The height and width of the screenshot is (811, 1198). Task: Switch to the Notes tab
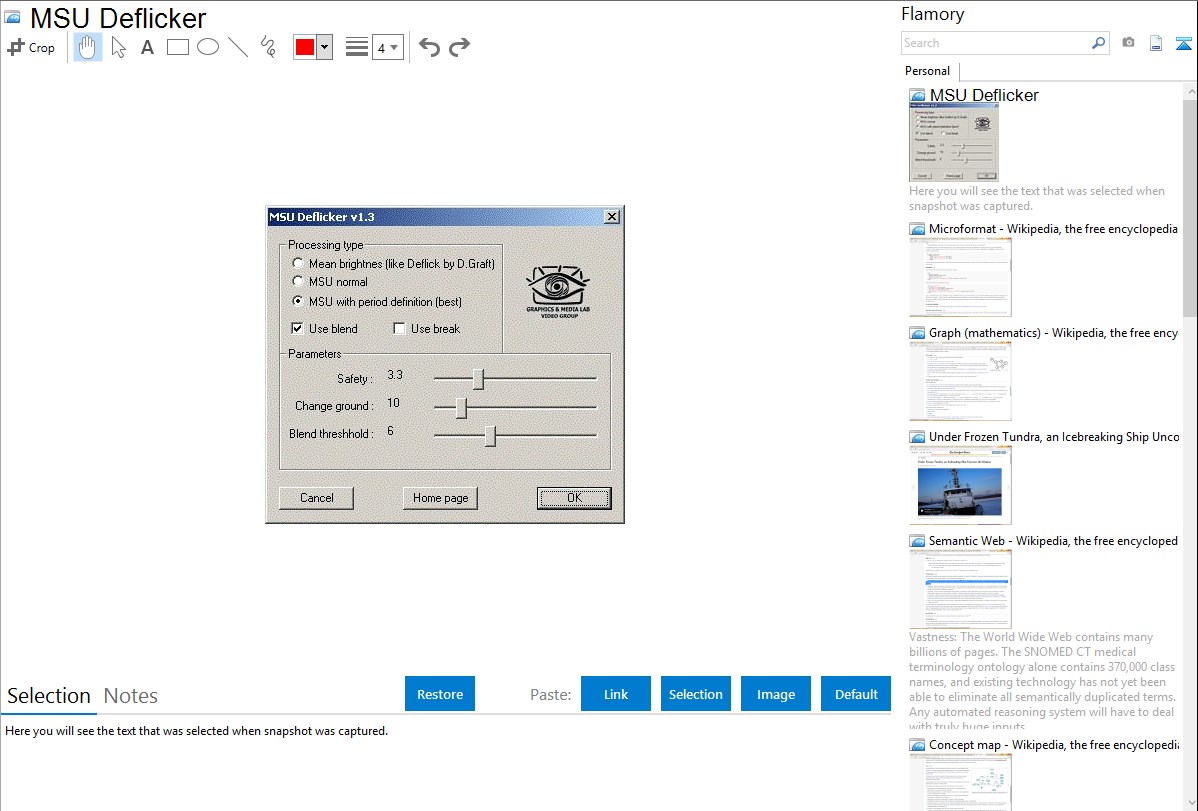coord(131,696)
